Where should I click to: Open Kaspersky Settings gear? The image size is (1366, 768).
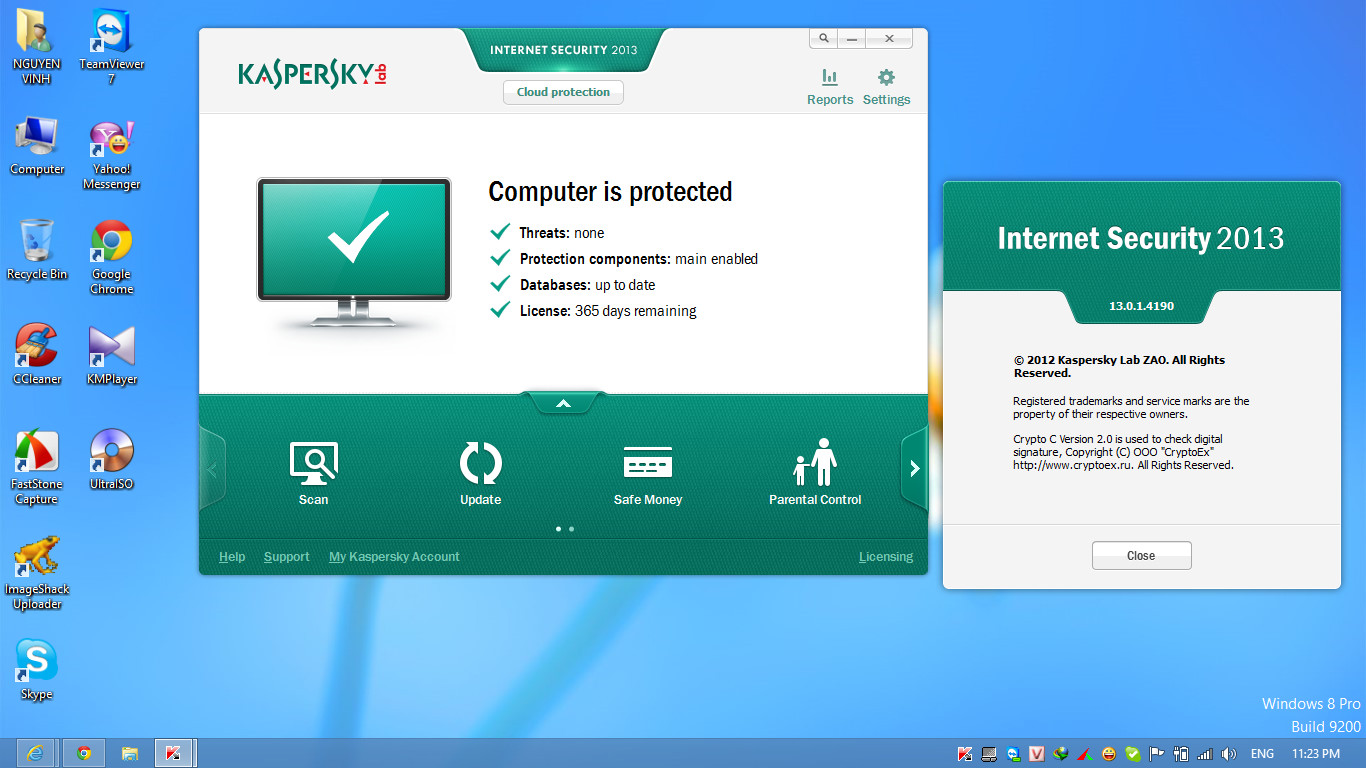tap(886, 87)
